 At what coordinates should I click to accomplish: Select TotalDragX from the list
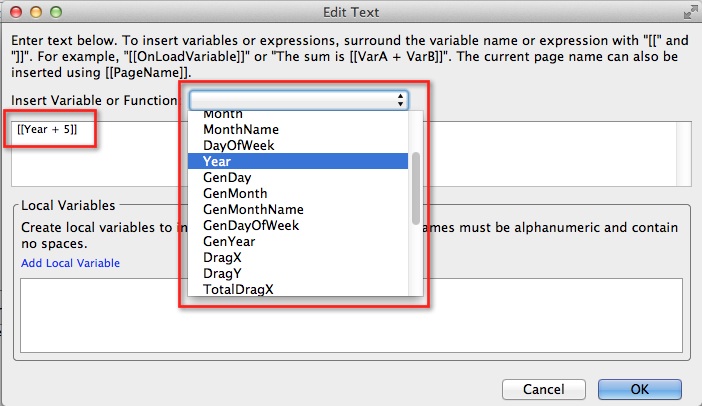[238, 289]
